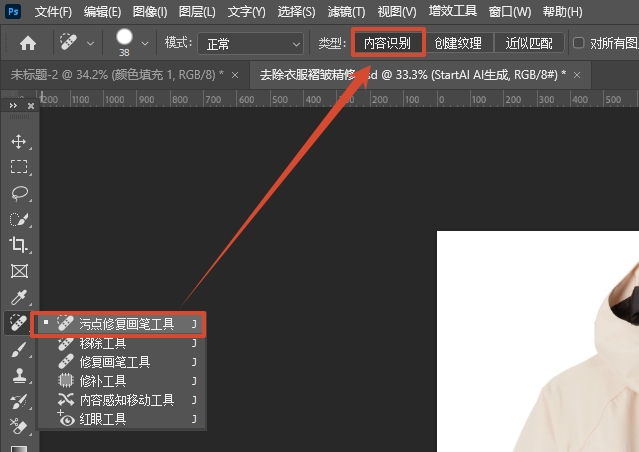Open 文件(F) menu
Image resolution: width=639 pixels, height=452 pixels.
coord(53,12)
